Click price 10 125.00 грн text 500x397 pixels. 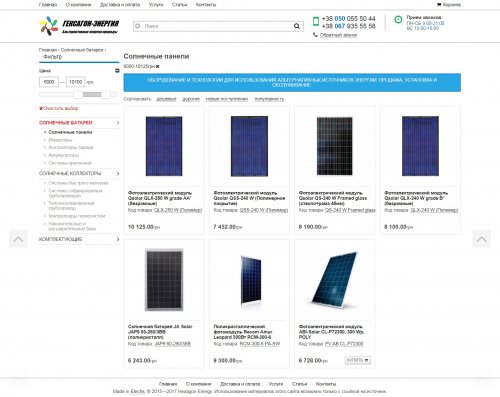144,227
